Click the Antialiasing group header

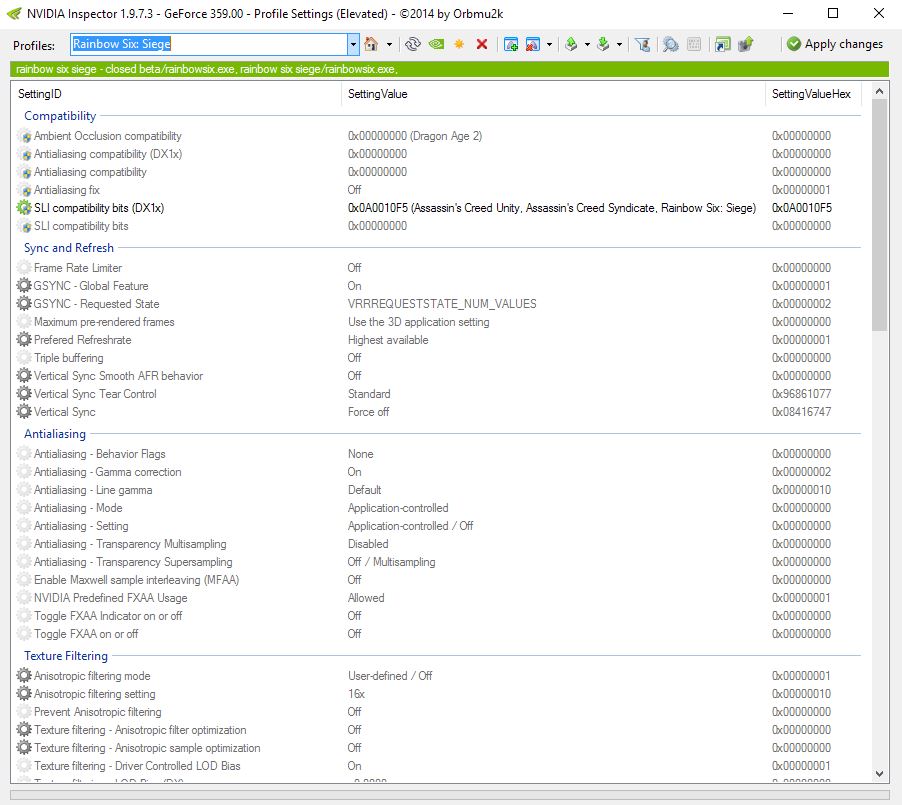click(x=55, y=434)
